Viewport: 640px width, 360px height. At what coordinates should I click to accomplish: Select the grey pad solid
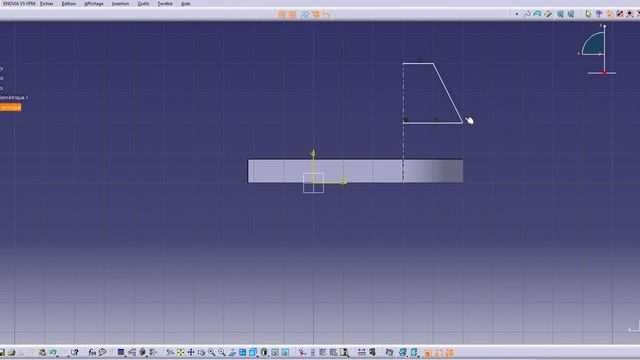click(355, 171)
